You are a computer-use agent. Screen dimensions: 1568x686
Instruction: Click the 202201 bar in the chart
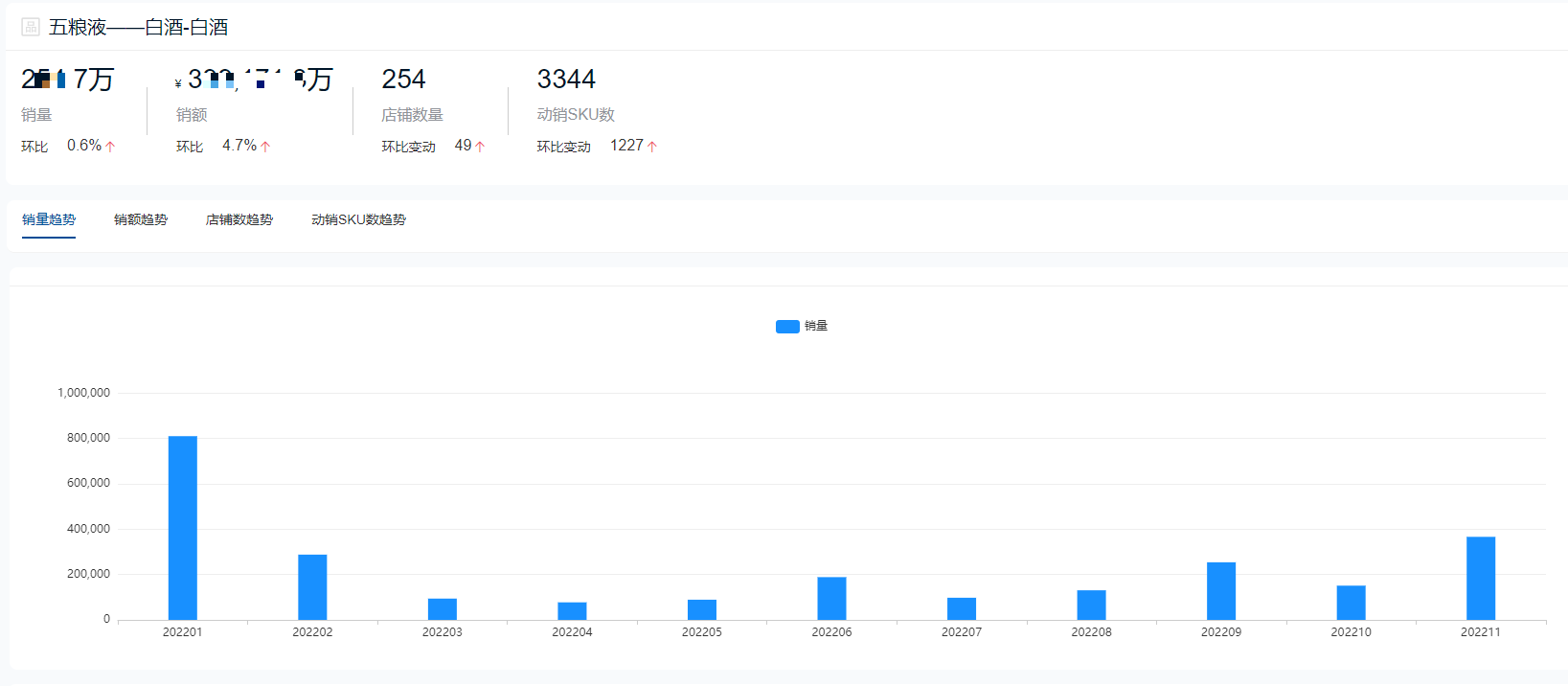click(x=183, y=527)
